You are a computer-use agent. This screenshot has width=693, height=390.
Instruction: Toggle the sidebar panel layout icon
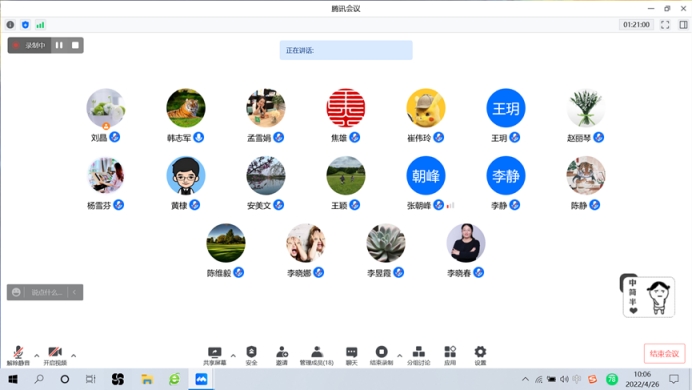pos(683,25)
